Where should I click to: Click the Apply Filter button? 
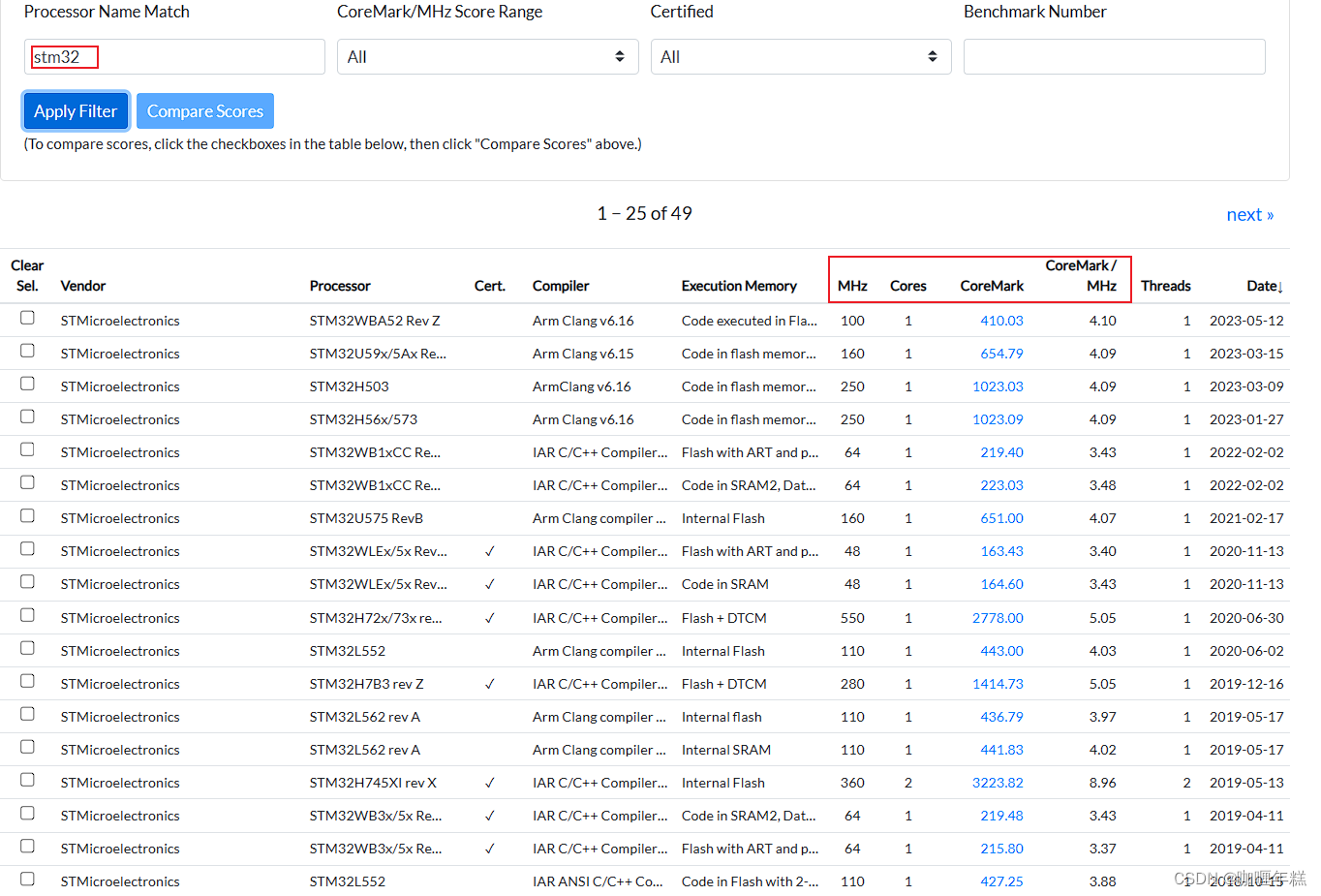[76, 111]
